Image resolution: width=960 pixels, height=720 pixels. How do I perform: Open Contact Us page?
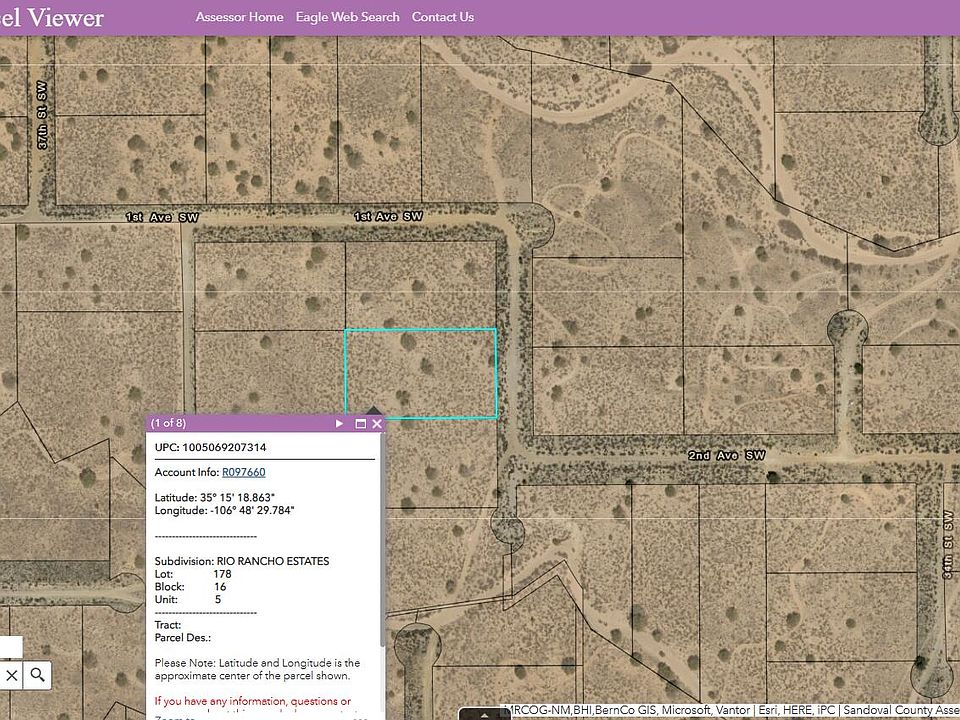click(x=443, y=17)
